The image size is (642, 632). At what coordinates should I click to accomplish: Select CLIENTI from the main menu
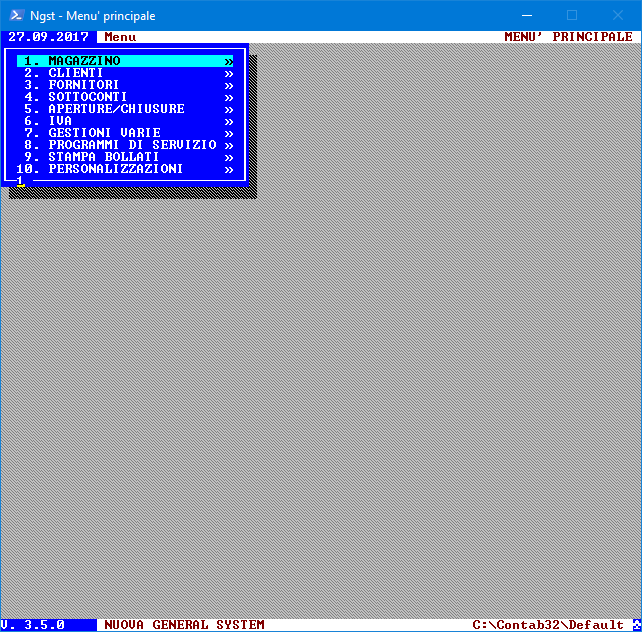pos(76,73)
